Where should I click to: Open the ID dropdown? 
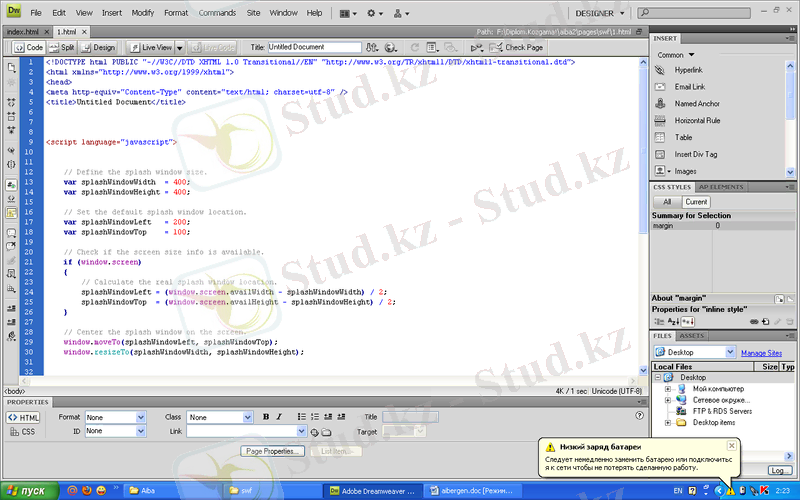(141, 431)
